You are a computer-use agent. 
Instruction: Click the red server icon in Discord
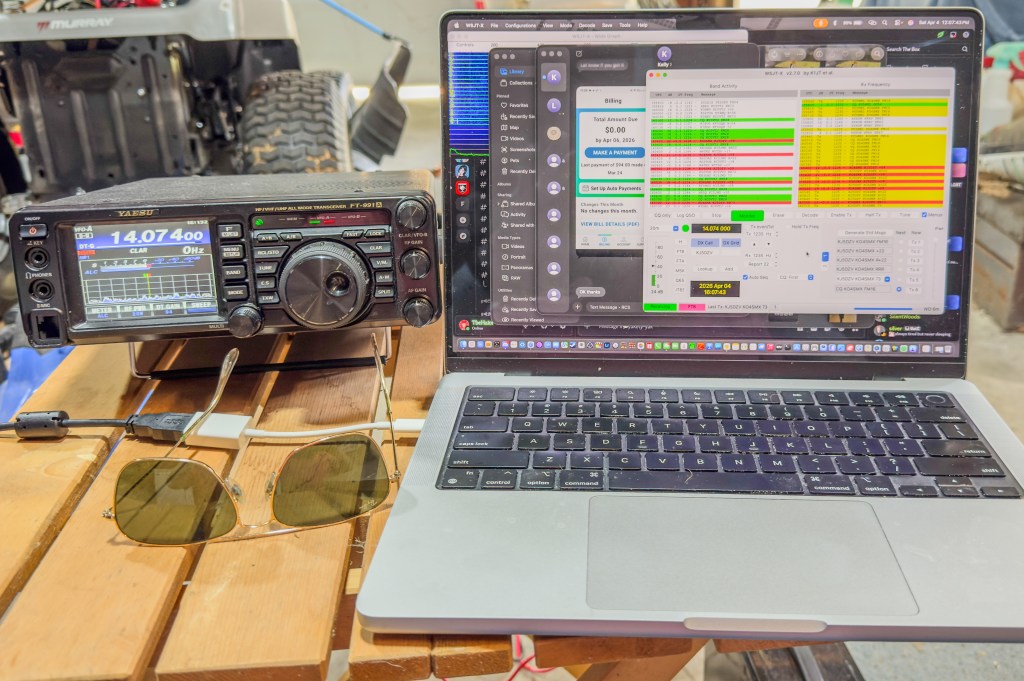(462, 187)
